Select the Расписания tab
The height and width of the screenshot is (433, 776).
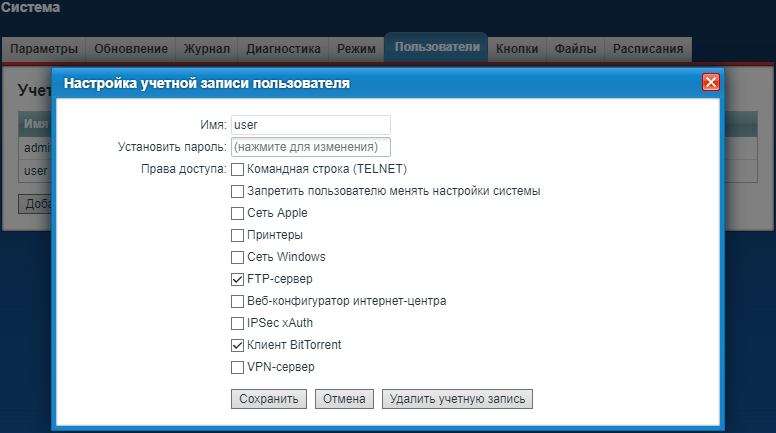[648, 49]
